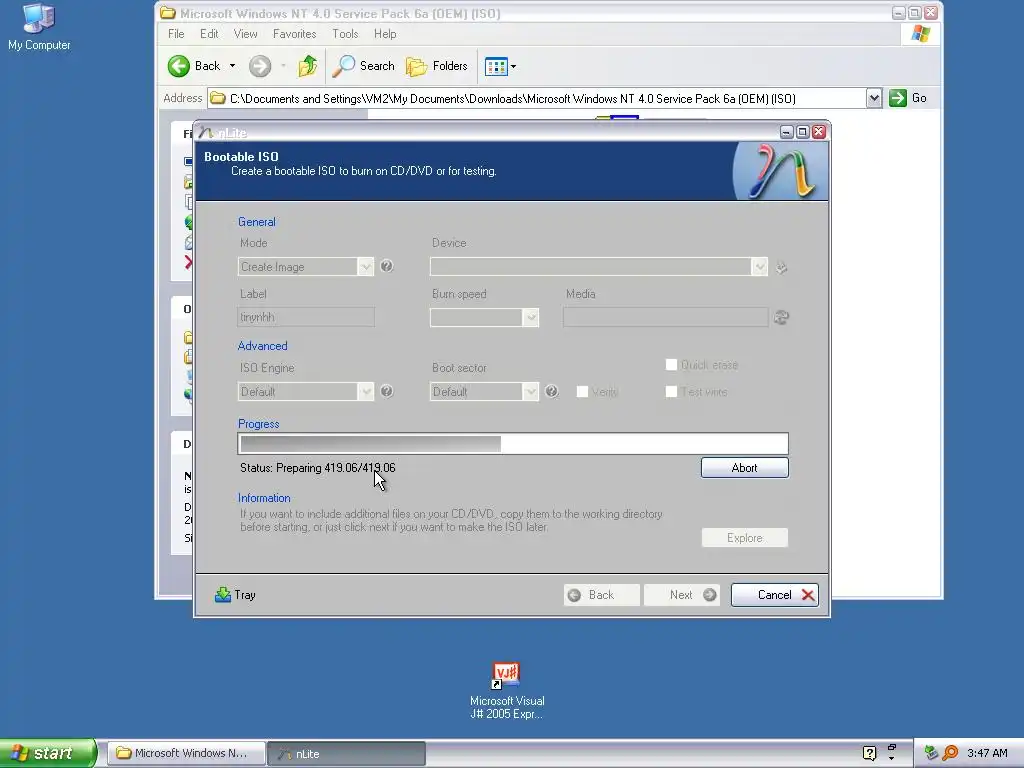Open the Favorites menu in Explorer

(x=295, y=34)
